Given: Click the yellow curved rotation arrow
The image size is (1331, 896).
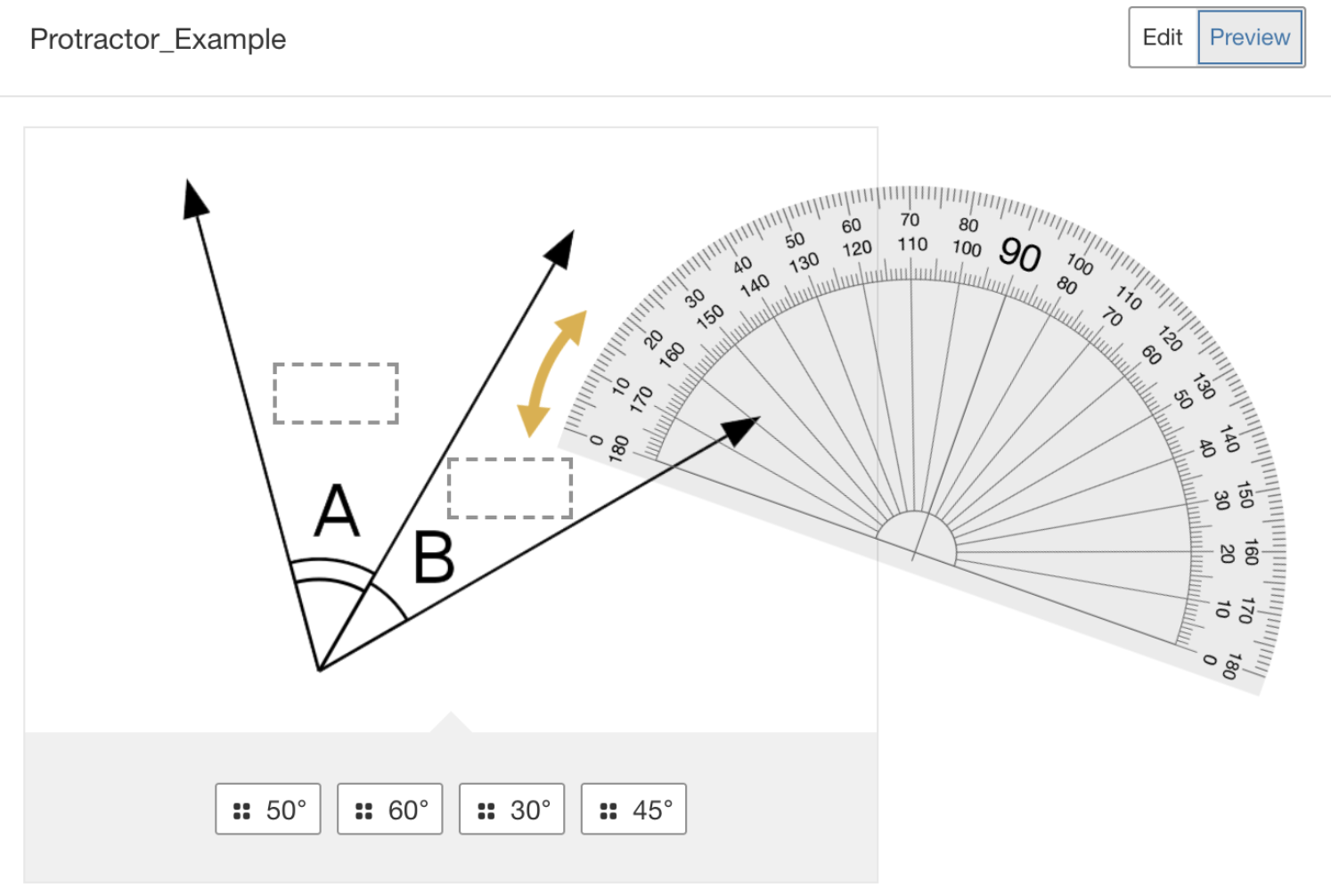Looking at the screenshot, I should pos(547,374).
